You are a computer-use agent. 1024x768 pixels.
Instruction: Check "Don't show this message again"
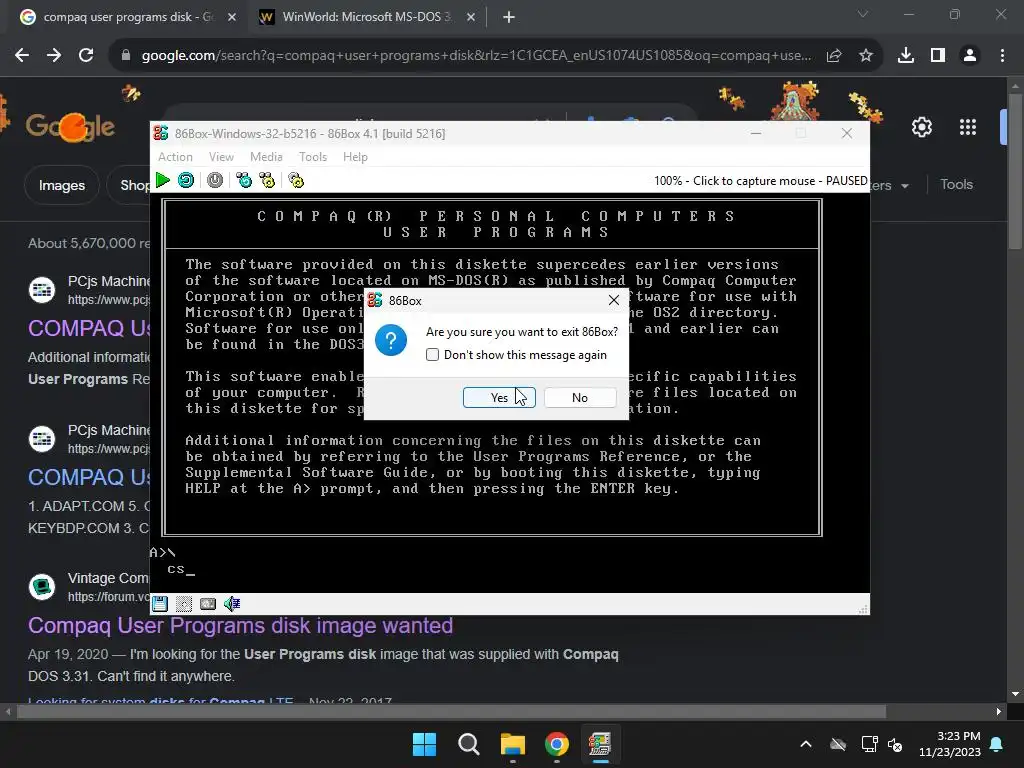(432, 355)
